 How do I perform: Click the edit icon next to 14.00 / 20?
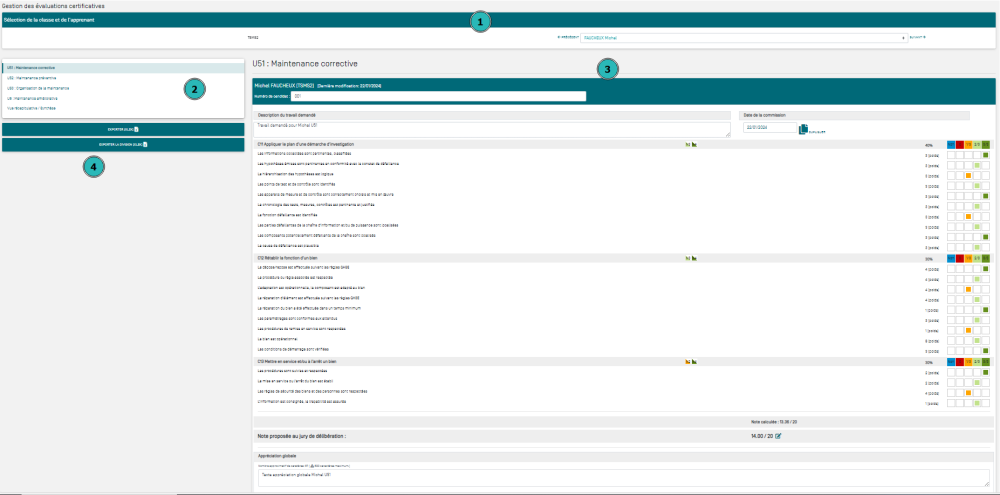tap(778, 436)
